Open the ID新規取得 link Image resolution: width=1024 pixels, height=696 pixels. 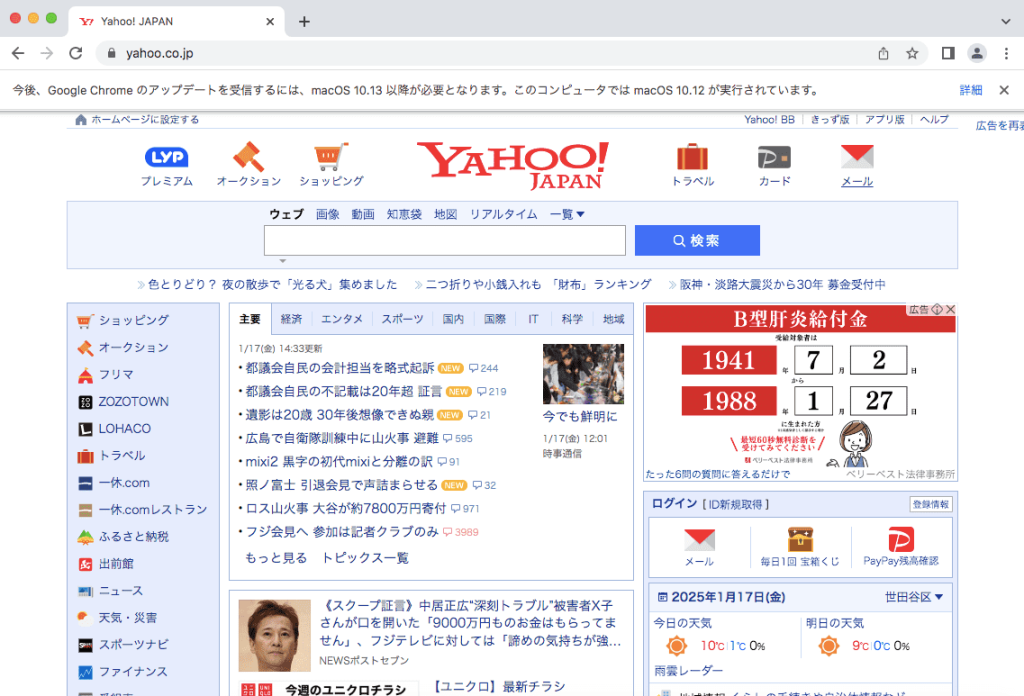pyautogui.click(x=736, y=504)
